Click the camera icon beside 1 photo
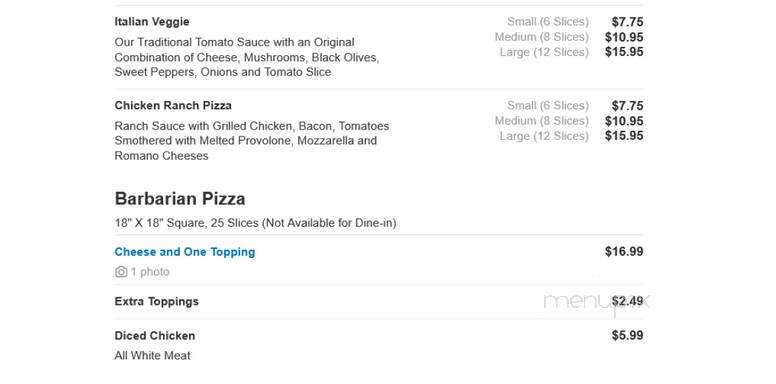This screenshot has width=776, height=384. (121, 272)
